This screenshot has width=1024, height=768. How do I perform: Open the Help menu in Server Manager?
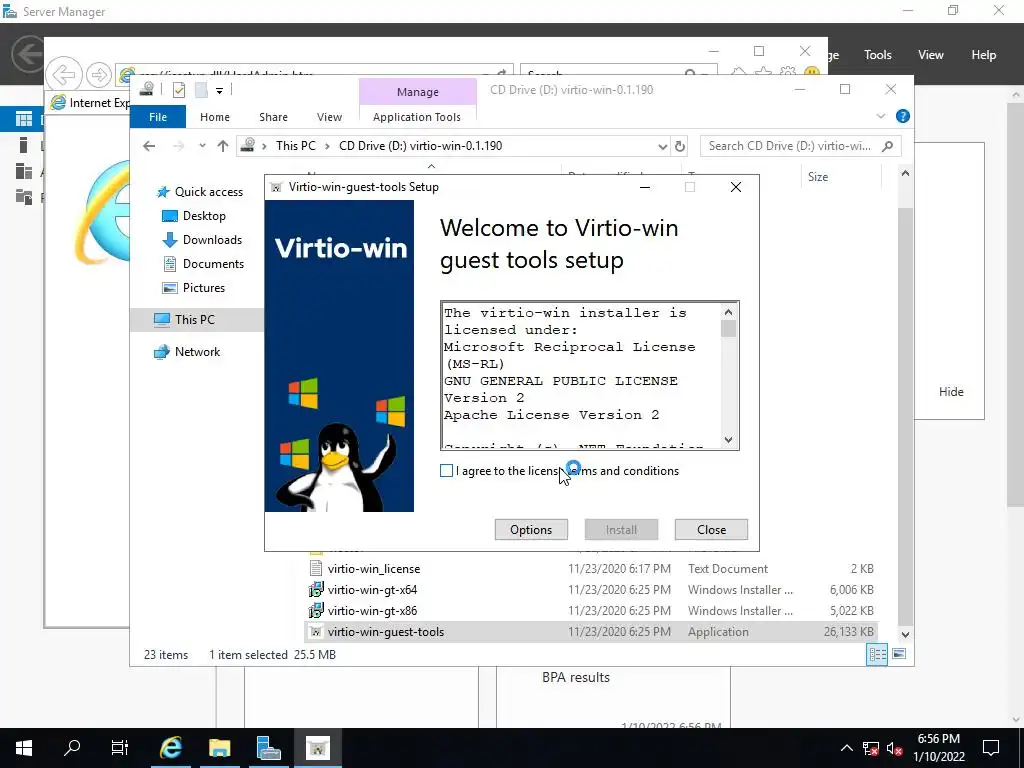click(983, 55)
